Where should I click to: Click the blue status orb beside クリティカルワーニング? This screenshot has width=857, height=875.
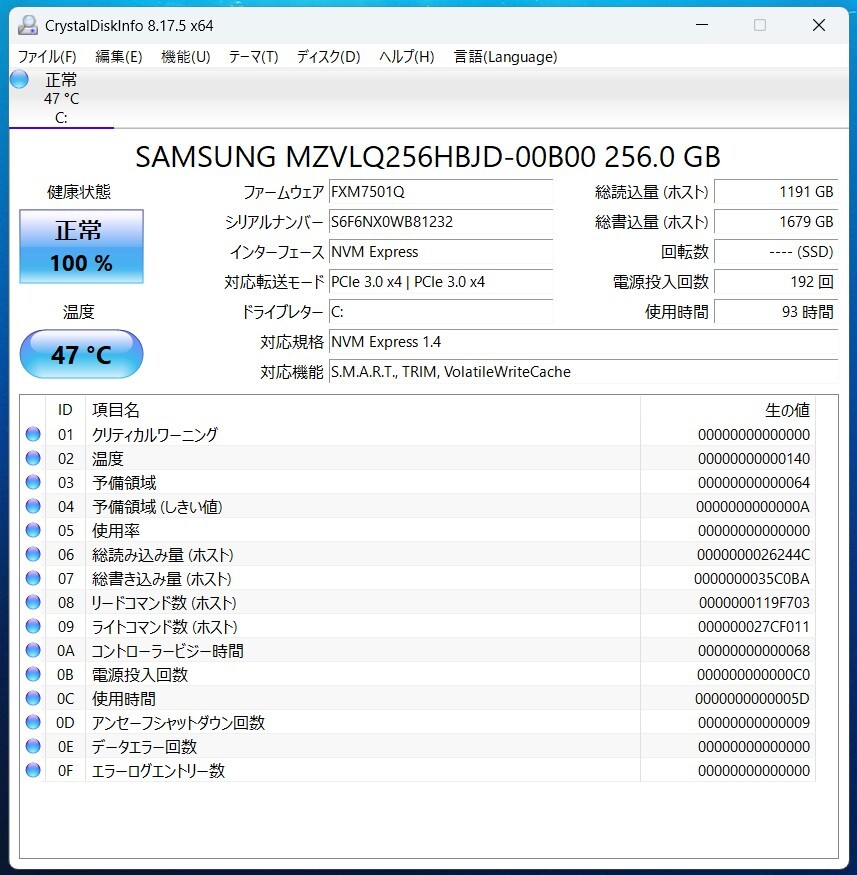click(33, 434)
